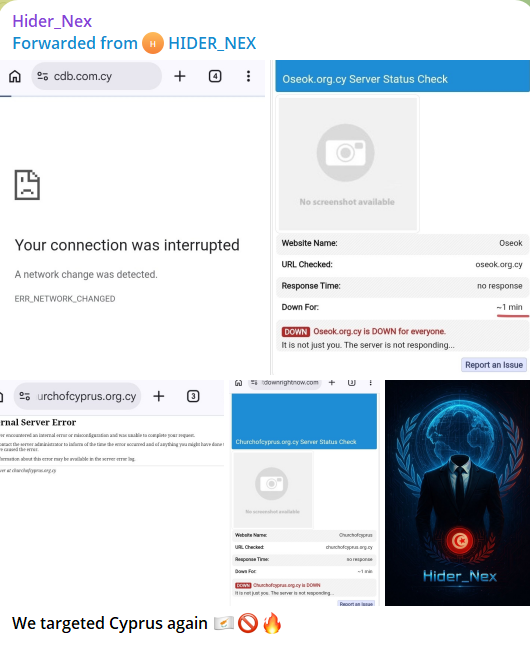Select the Churchofcyprus Website Name row
Image resolution: width=530 pixels, height=653 pixels.
(304, 535)
